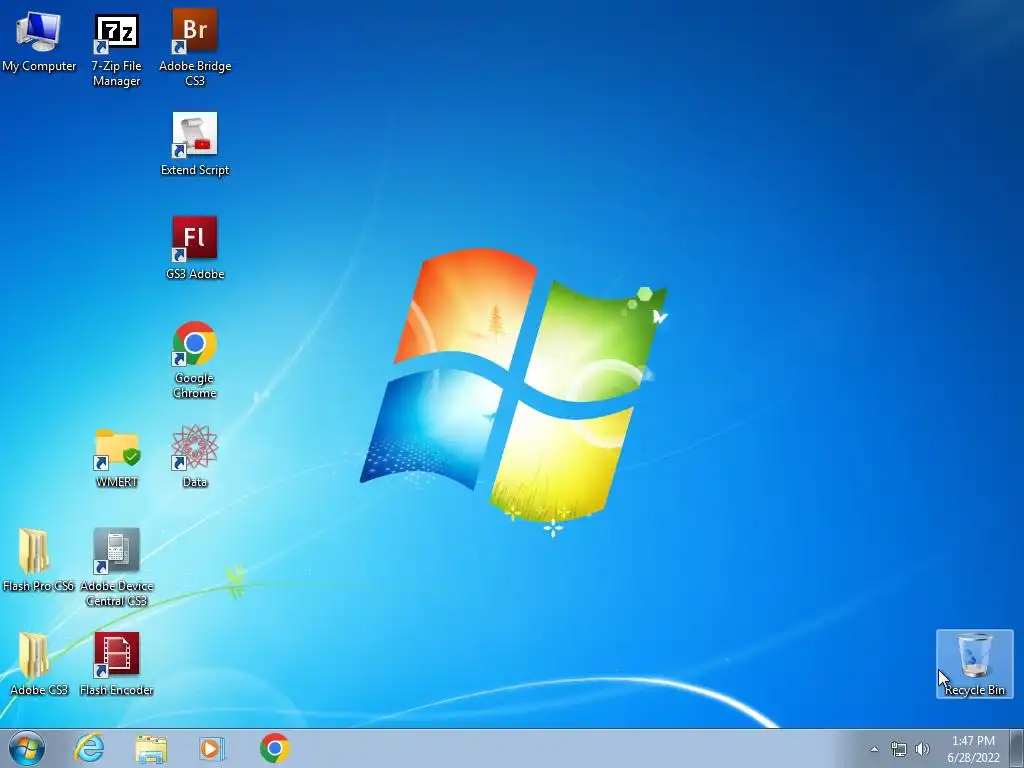Screen dimensions: 1024x768
Task: Select the Data desktop shortcut
Action: (x=195, y=456)
